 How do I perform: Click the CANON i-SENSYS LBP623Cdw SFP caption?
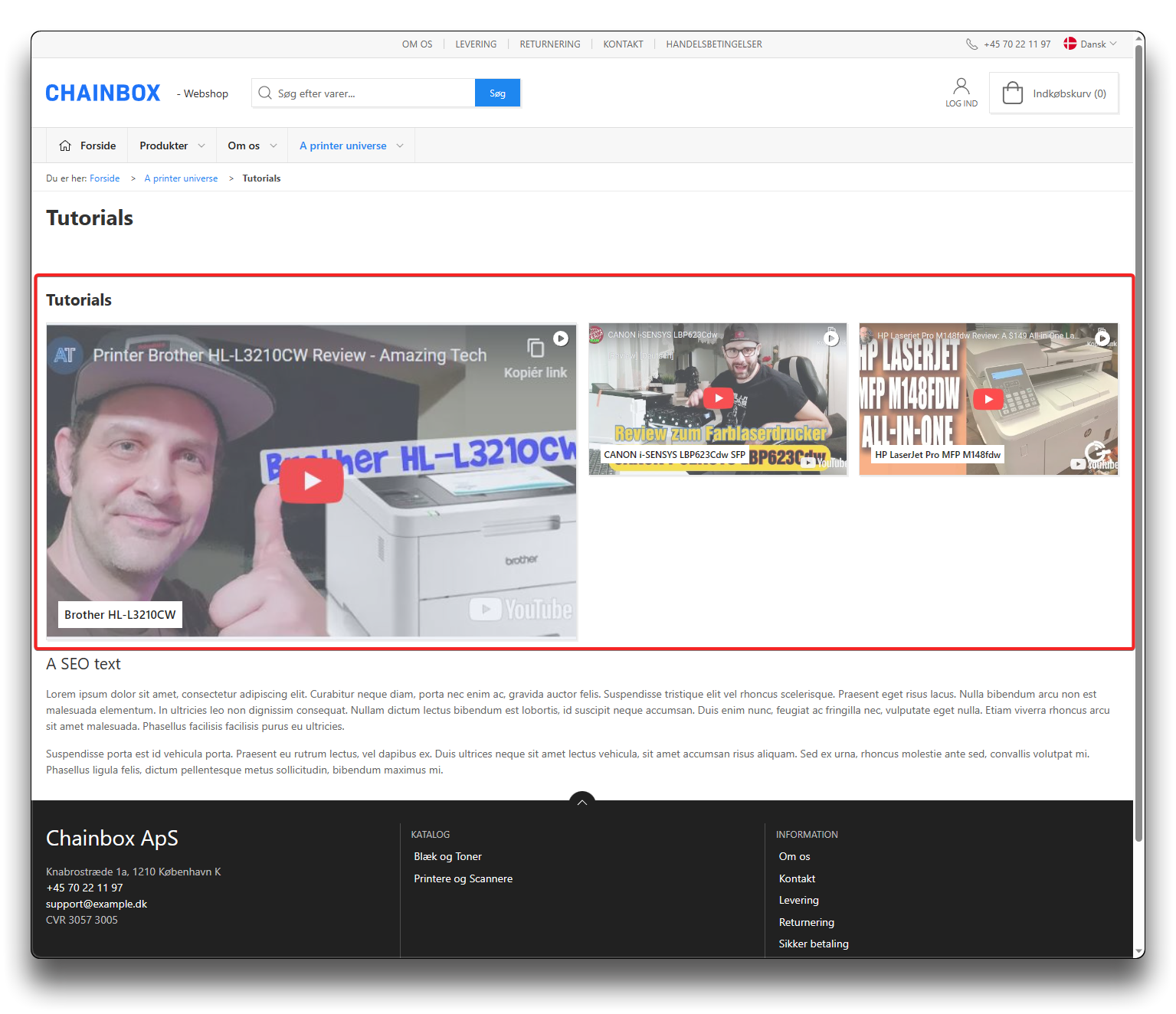tap(674, 454)
